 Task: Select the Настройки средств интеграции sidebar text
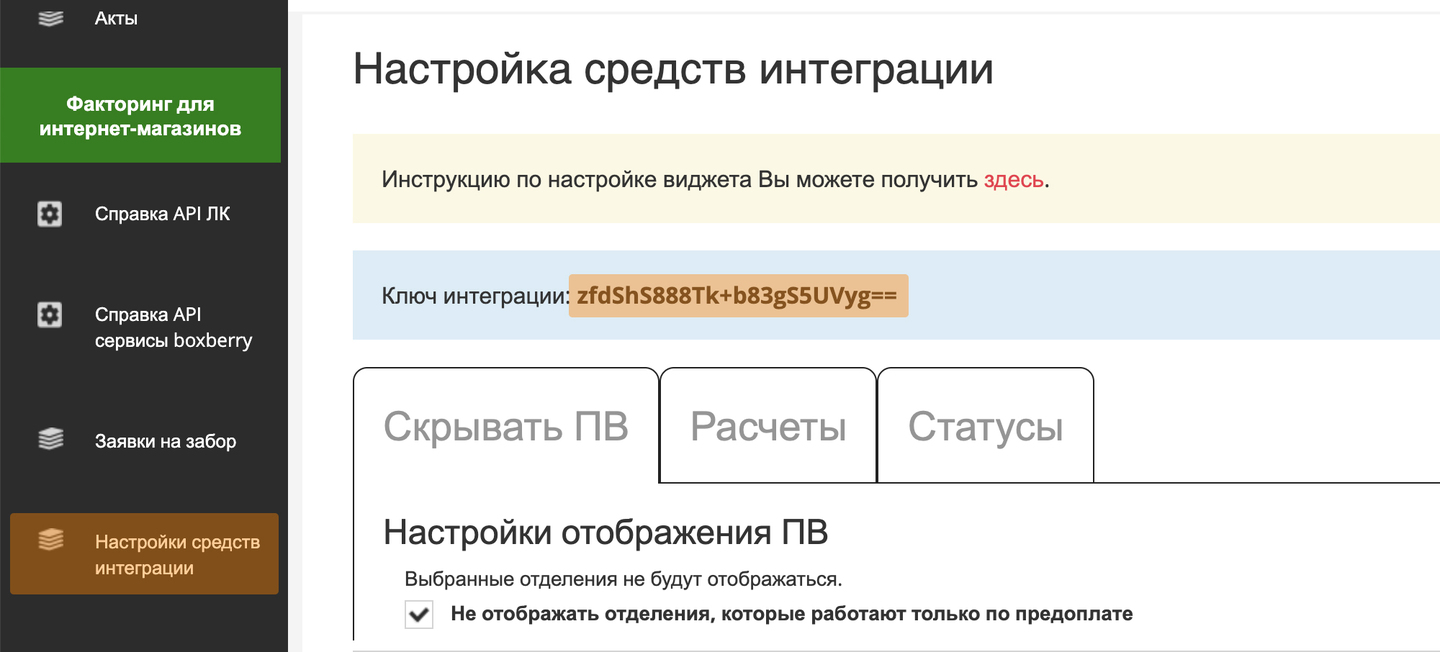(177, 555)
